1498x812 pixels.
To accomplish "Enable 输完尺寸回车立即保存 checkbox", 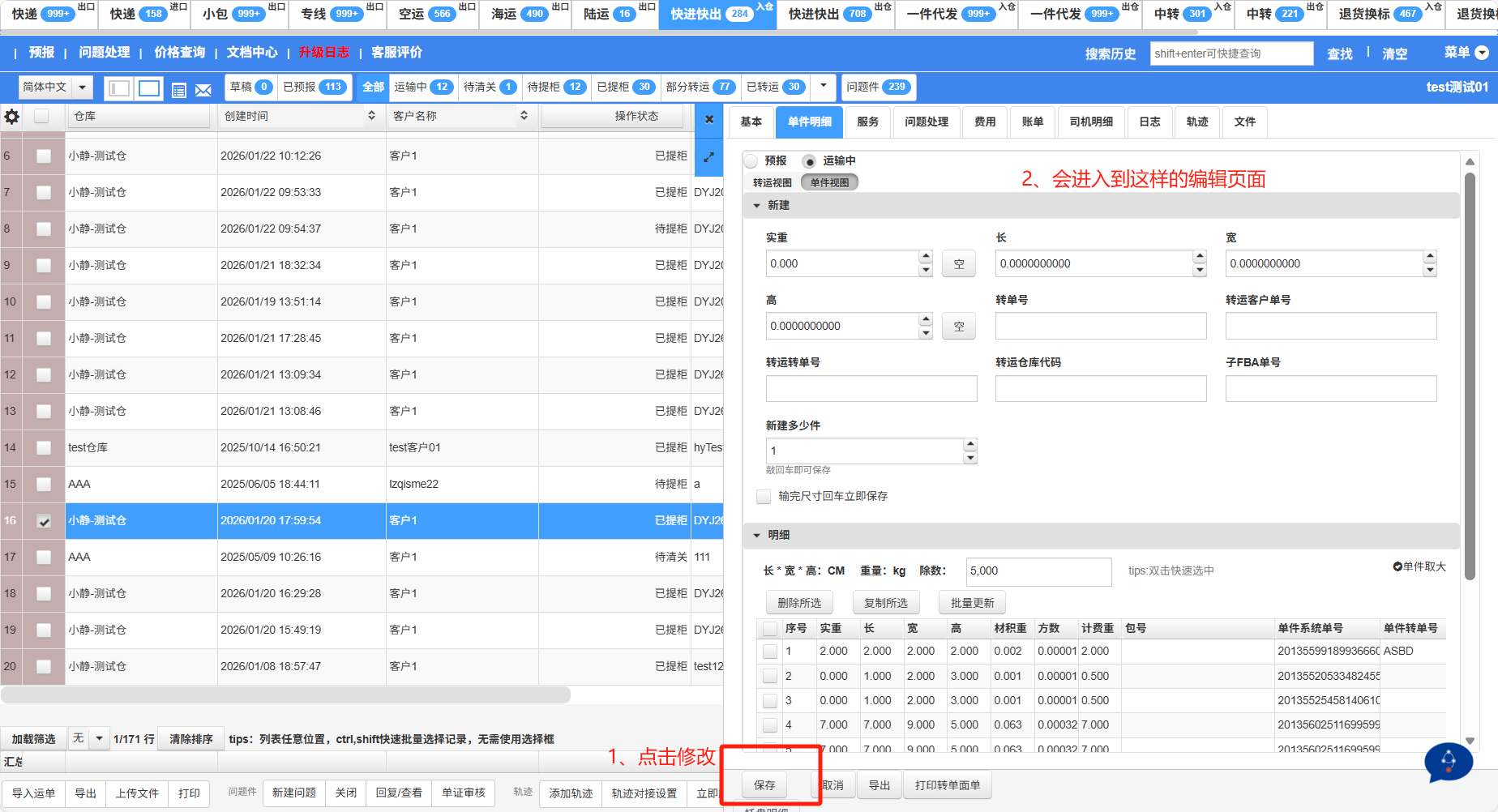I will coord(764,496).
